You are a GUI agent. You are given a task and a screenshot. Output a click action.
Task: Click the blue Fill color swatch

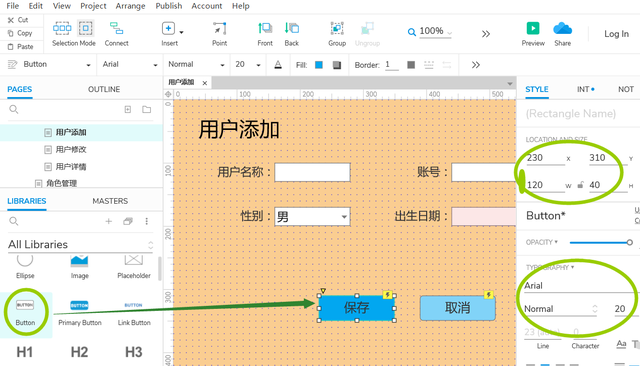[319, 64]
